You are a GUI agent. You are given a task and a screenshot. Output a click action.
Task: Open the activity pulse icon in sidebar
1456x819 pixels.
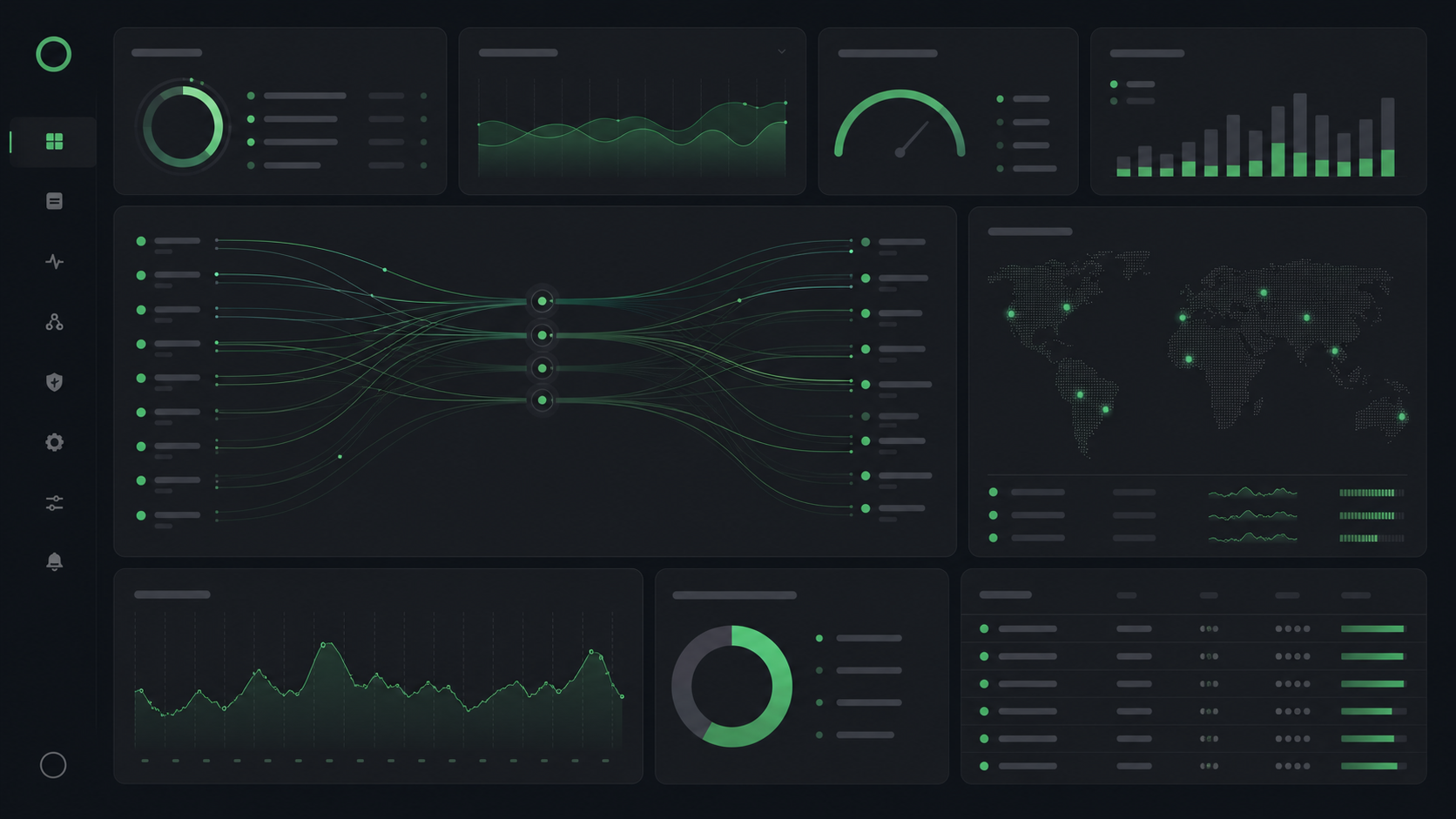tap(54, 261)
